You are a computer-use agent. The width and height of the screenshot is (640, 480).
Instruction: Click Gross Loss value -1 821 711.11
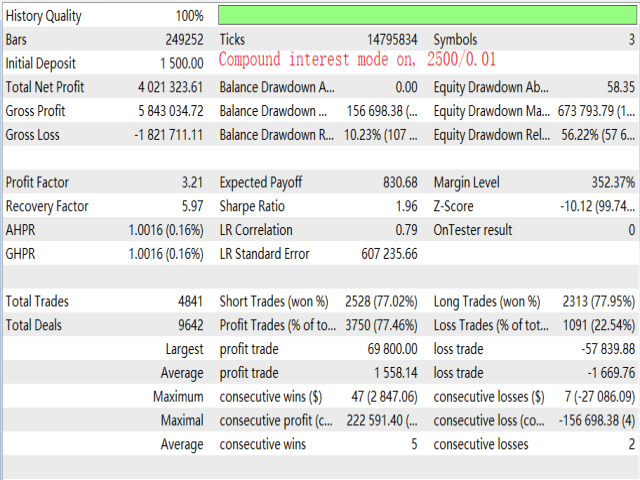click(169, 135)
